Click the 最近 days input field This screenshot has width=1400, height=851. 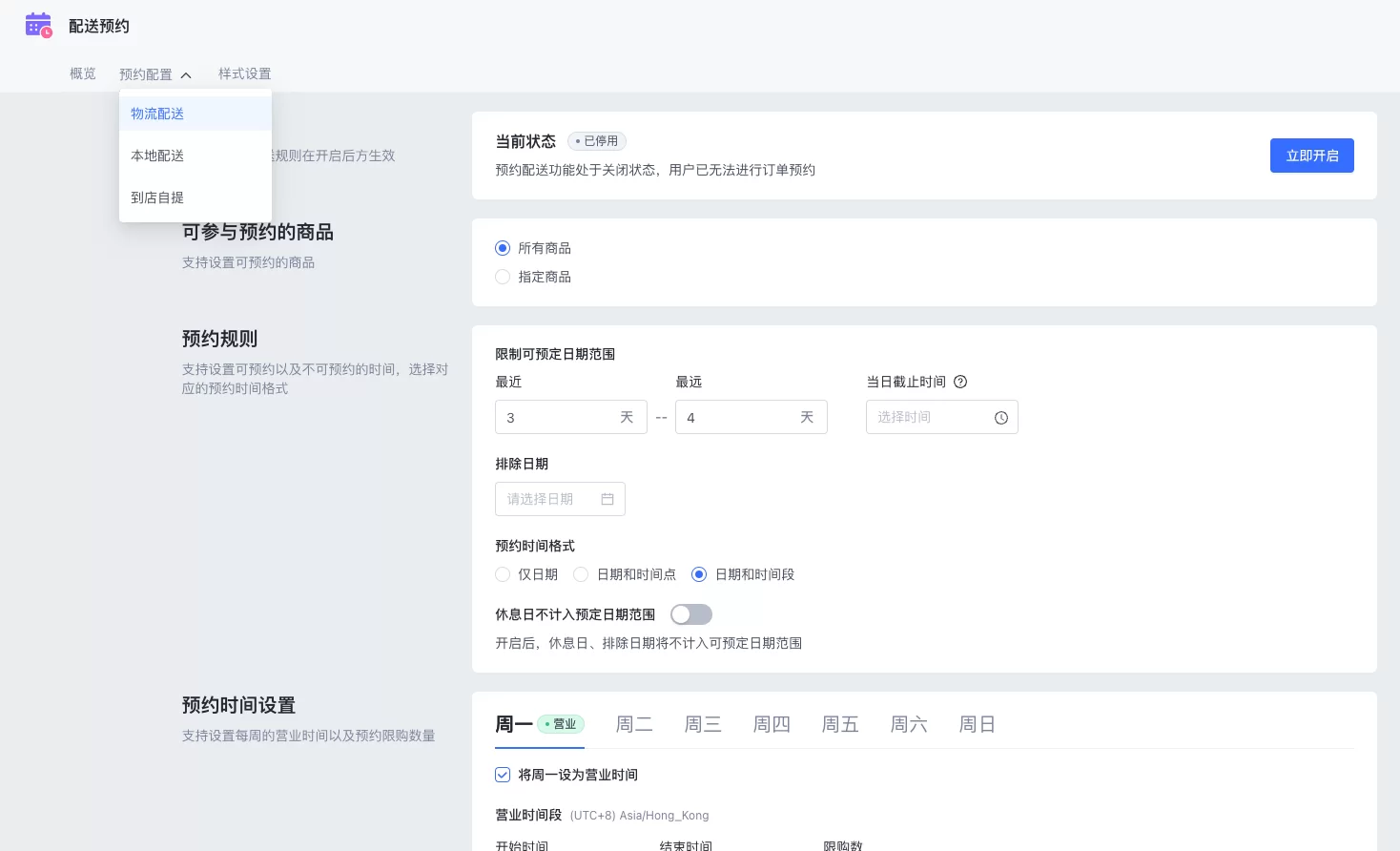point(563,417)
